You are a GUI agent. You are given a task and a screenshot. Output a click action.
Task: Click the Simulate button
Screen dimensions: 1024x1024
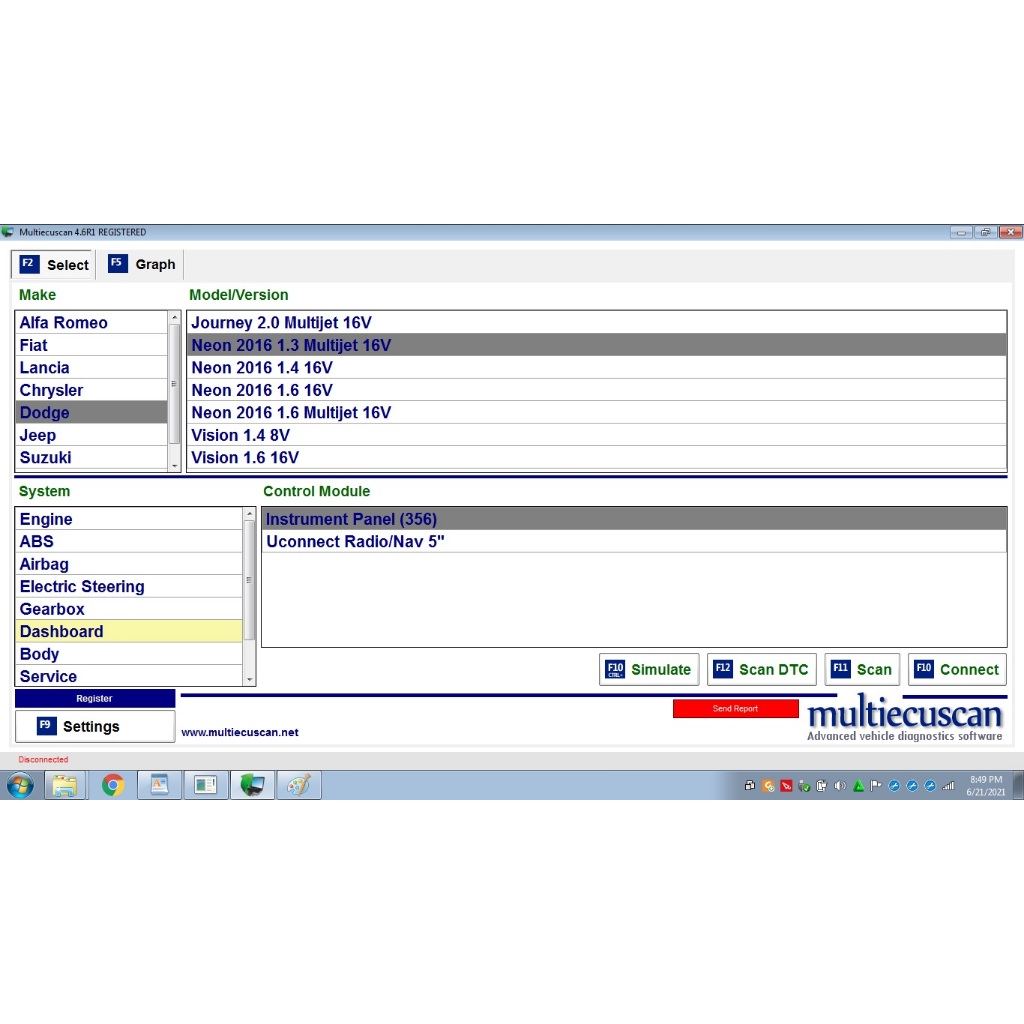coord(649,669)
